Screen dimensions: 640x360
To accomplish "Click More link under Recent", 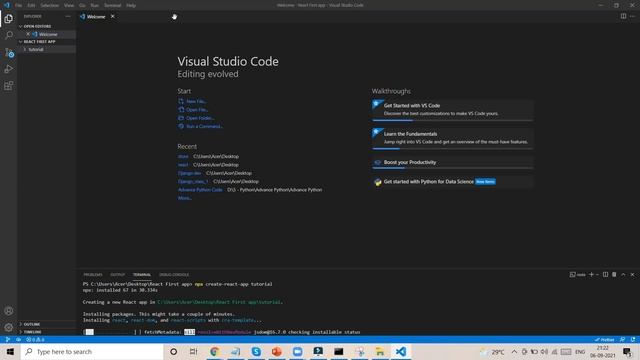I will [184, 198].
